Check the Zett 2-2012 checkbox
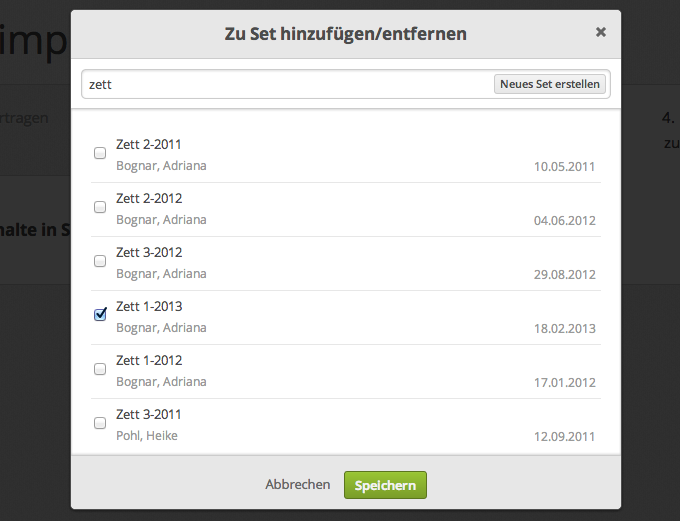Screen dimensions: 680x521 coord(100,208)
